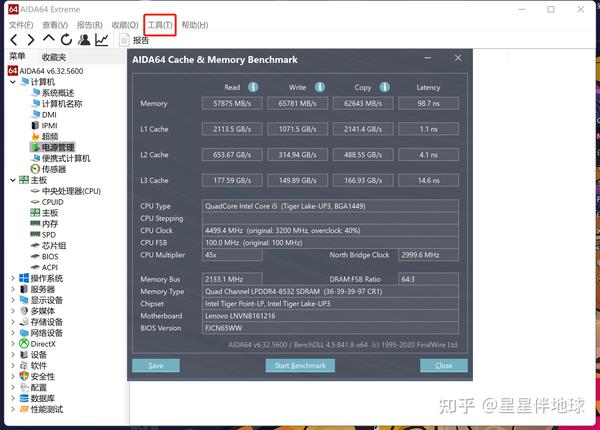Click Memory Read value 57875 MB/s
Screen dimensions: 600x430
click(x=232, y=103)
